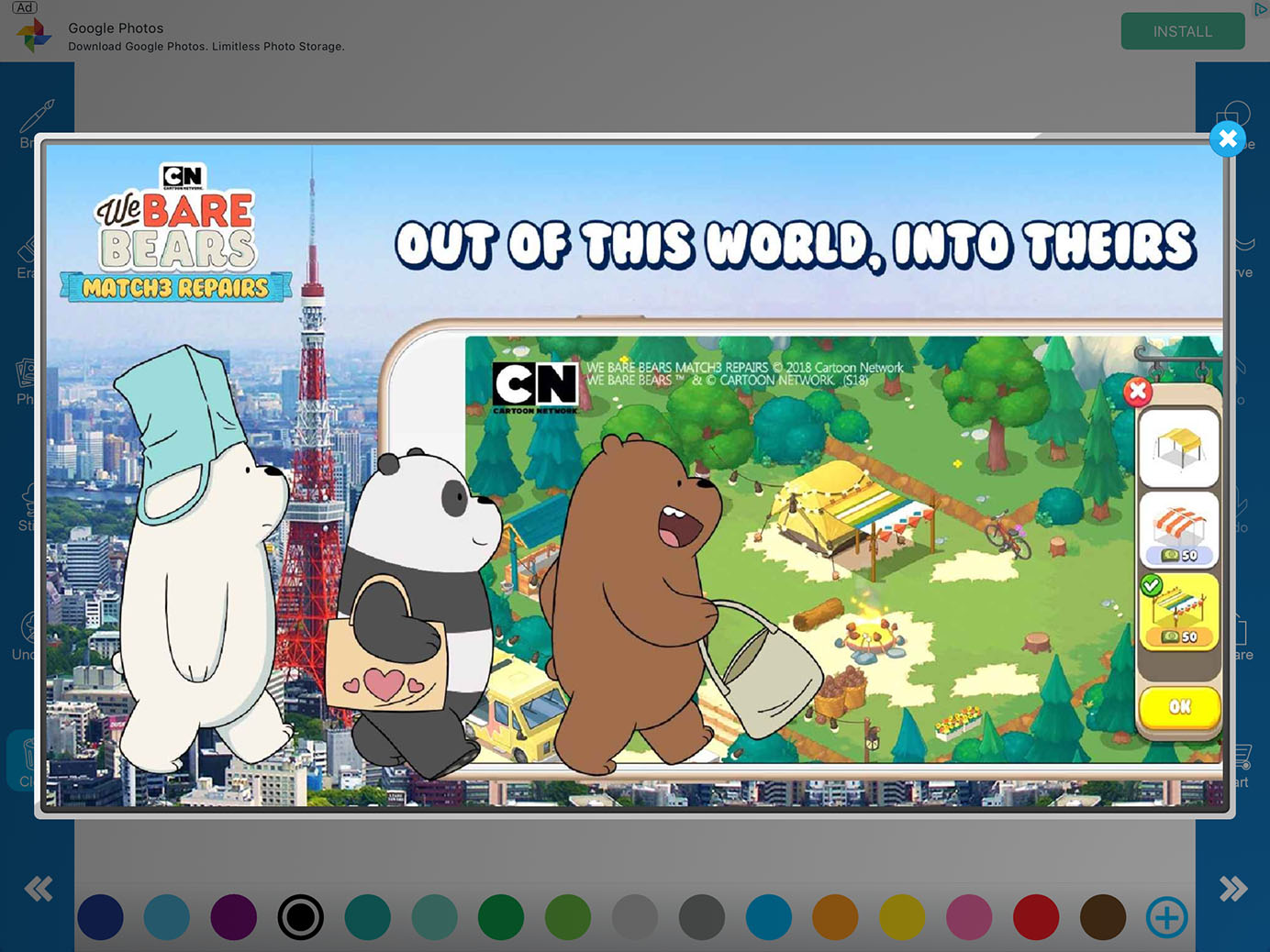Select the checked yellow tent option
The image size is (1270, 952).
(1179, 612)
